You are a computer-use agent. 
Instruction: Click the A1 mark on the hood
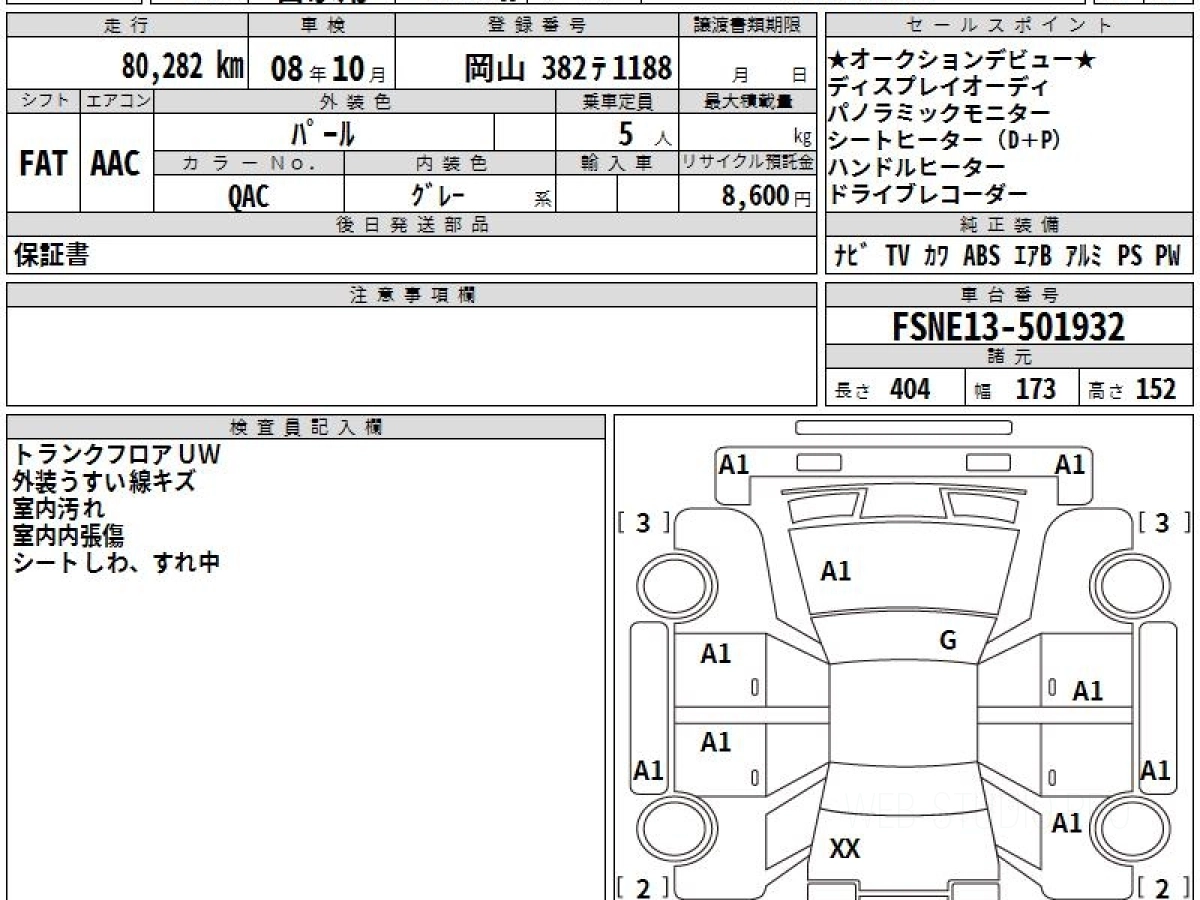click(836, 571)
